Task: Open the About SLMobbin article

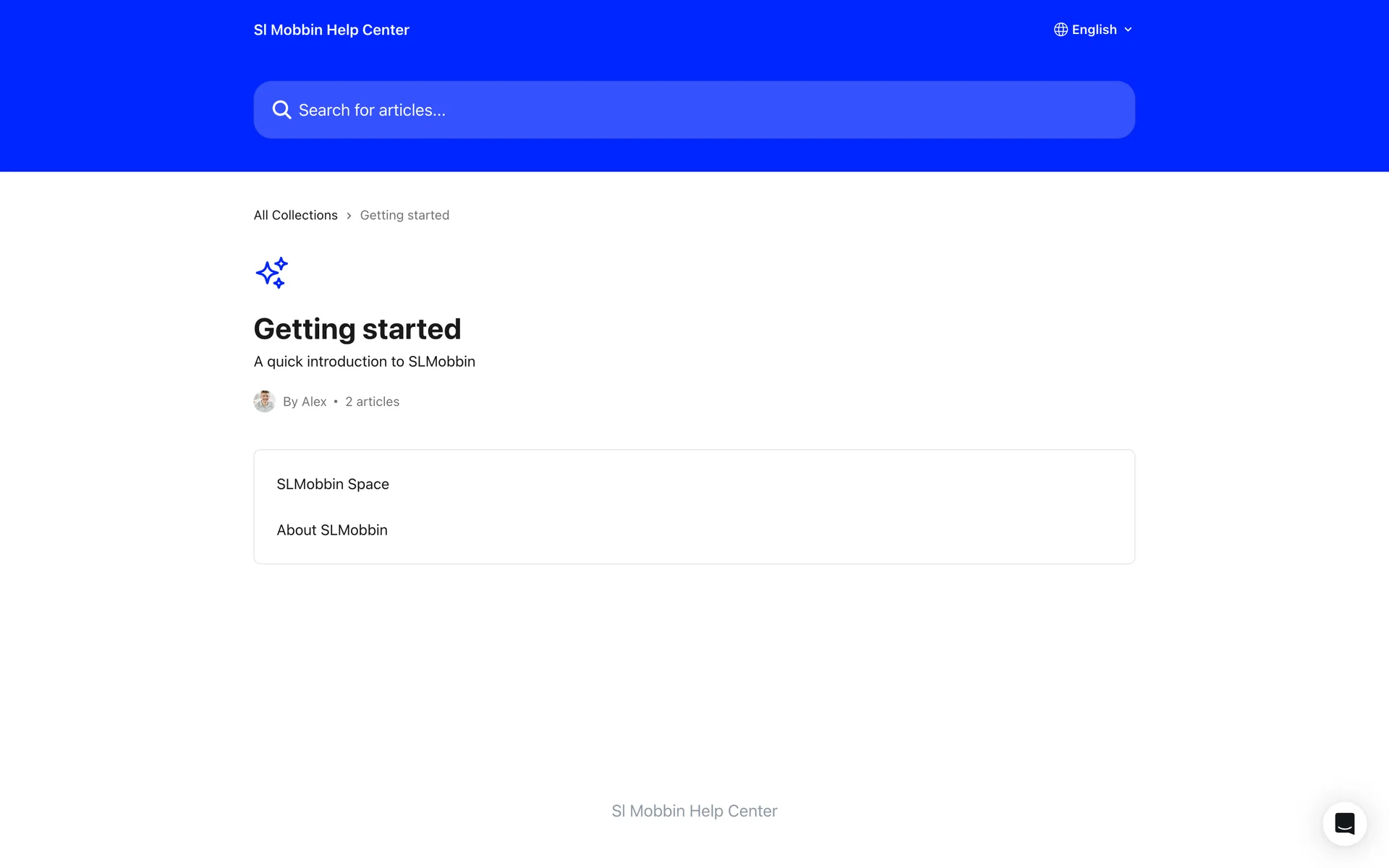Action: coord(332,530)
